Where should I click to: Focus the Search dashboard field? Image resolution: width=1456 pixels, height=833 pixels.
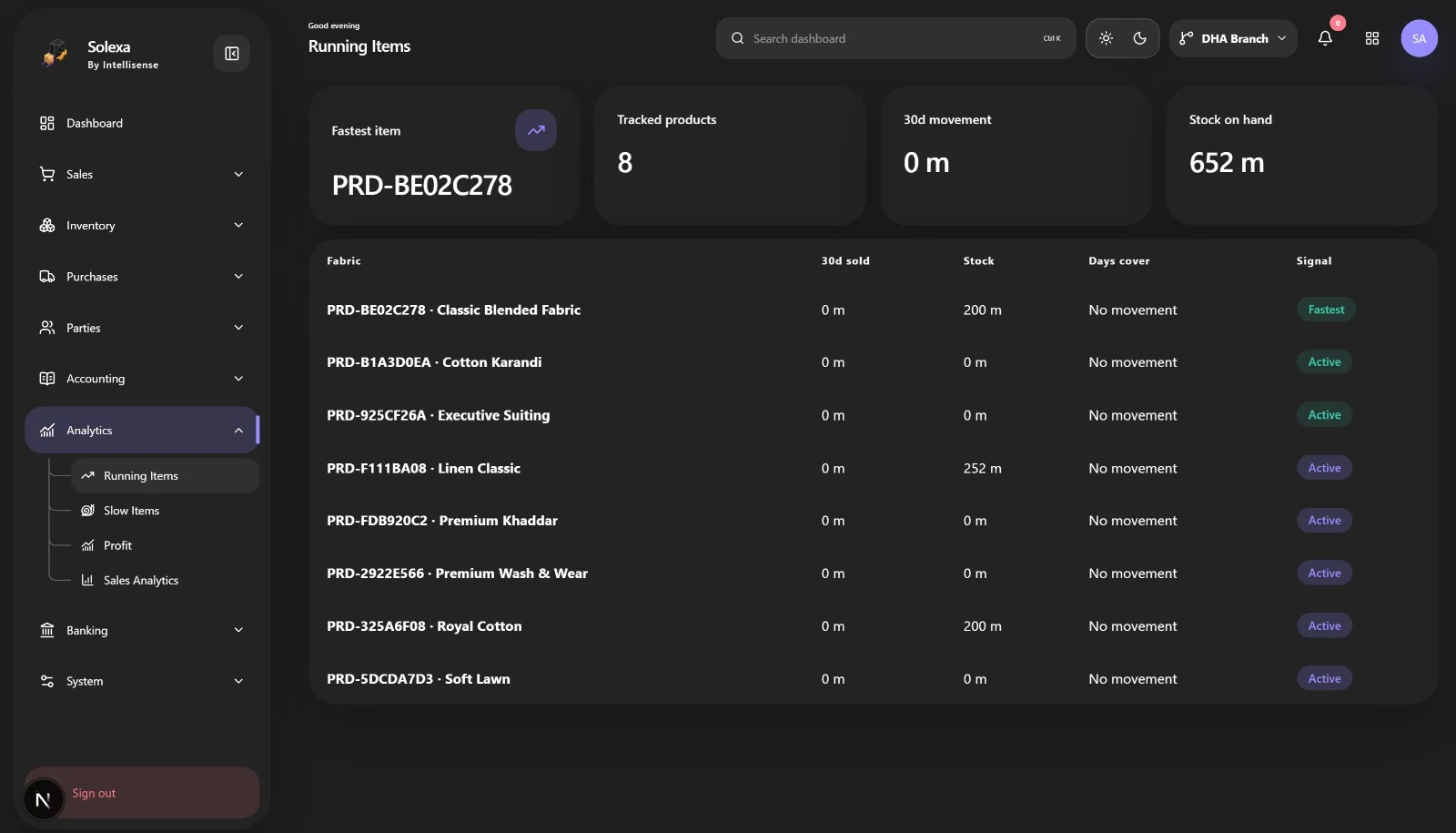(x=895, y=38)
